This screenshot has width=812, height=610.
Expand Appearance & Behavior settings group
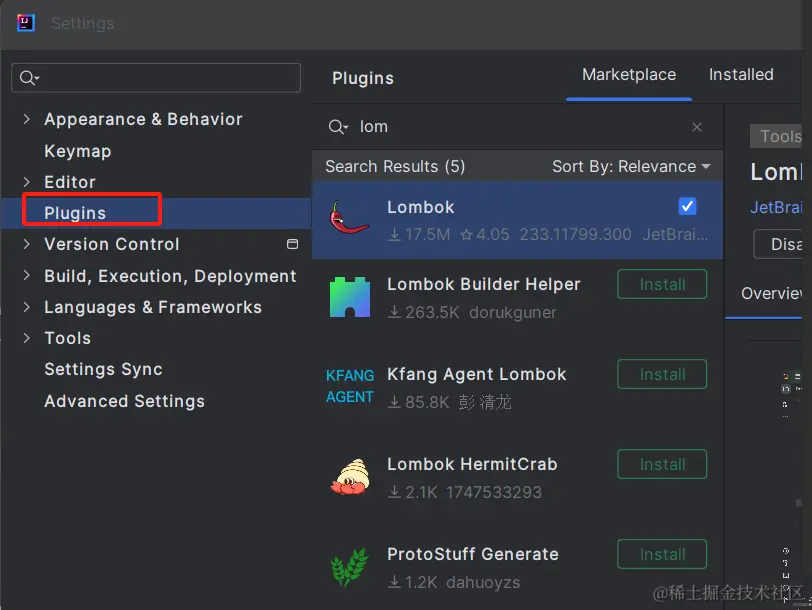coord(26,119)
